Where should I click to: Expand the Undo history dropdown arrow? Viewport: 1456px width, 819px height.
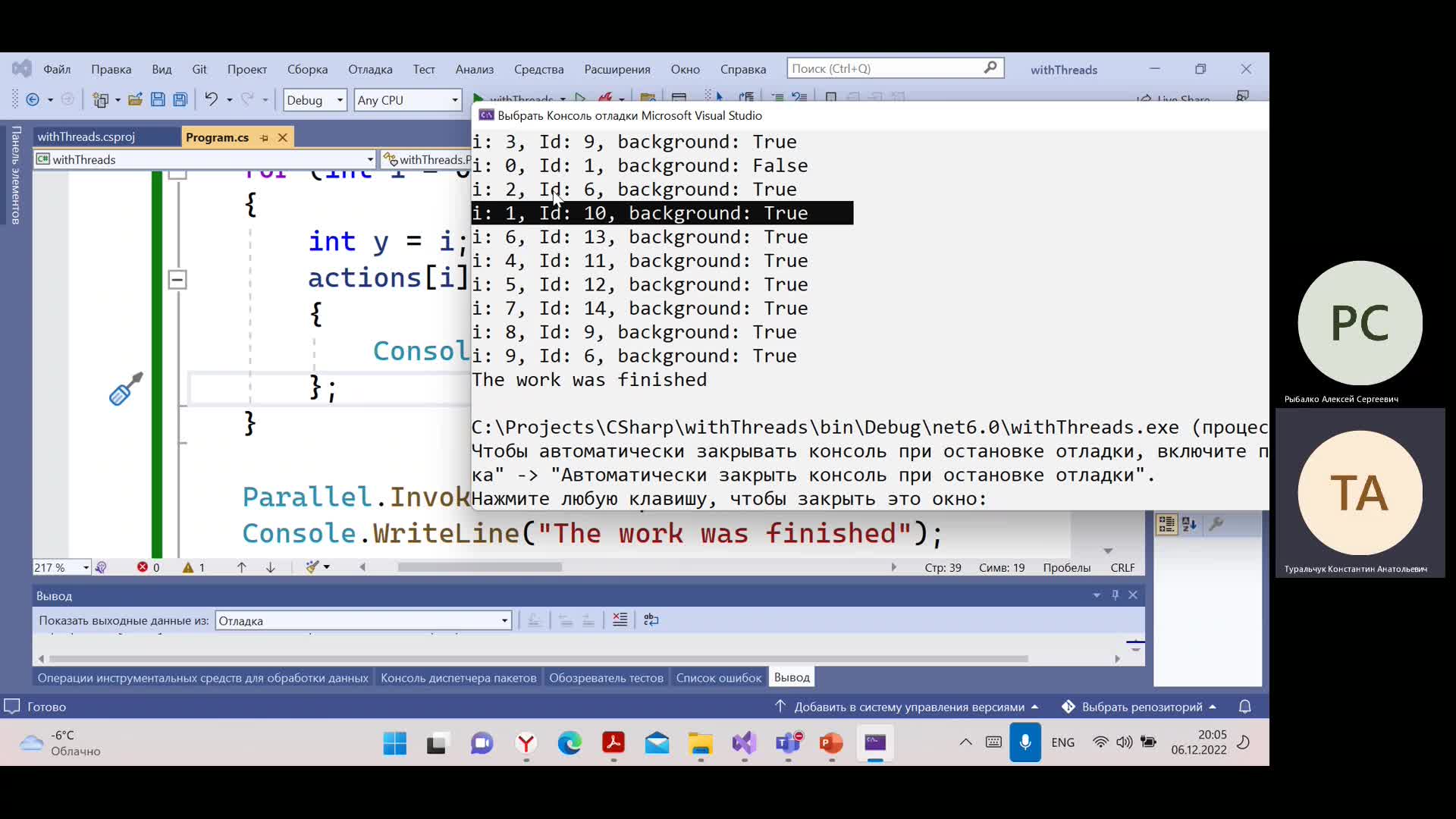(x=229, y=100)
